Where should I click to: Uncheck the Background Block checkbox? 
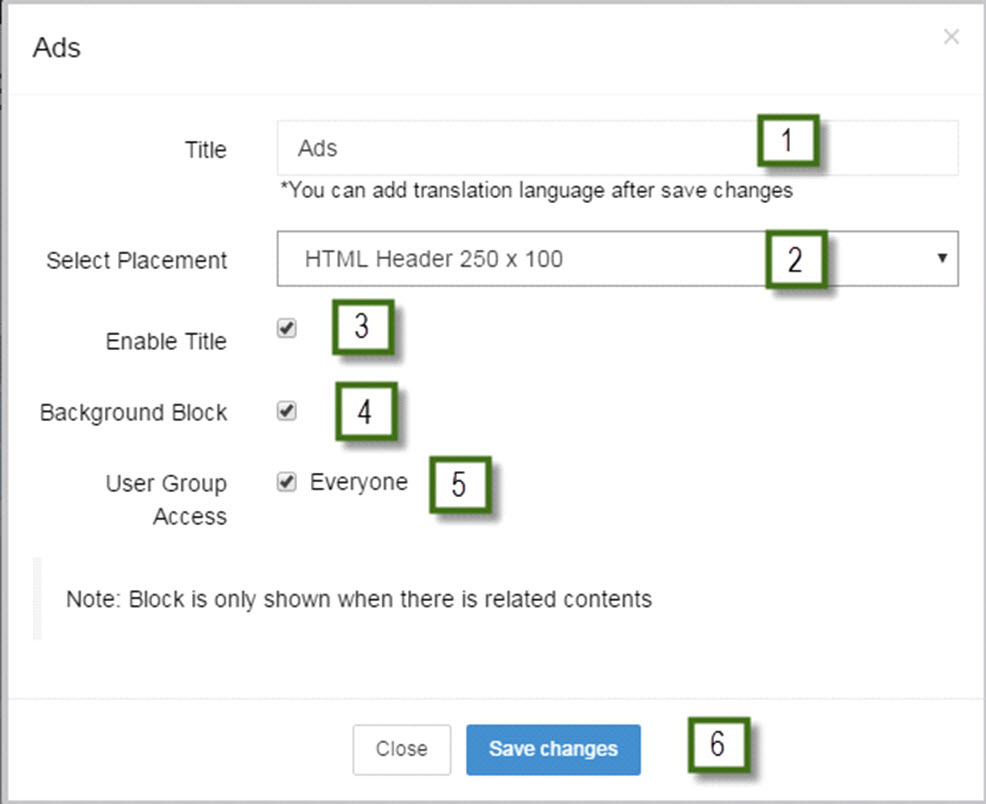[287, 411]
